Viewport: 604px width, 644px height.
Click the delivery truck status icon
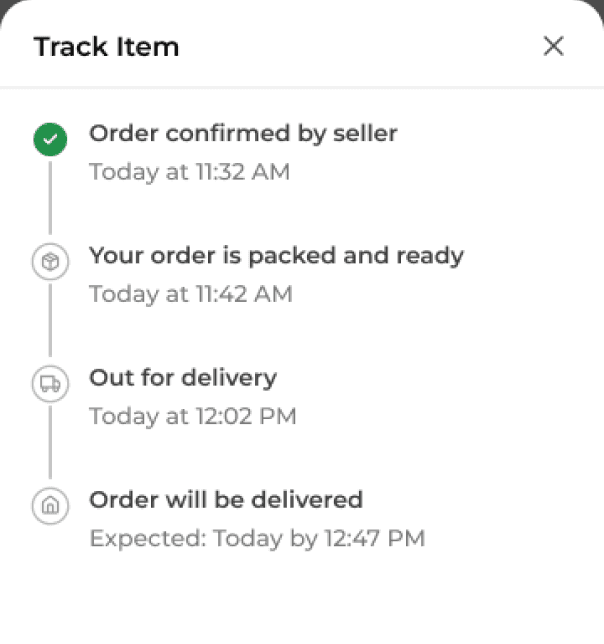(x=50, y=384)
